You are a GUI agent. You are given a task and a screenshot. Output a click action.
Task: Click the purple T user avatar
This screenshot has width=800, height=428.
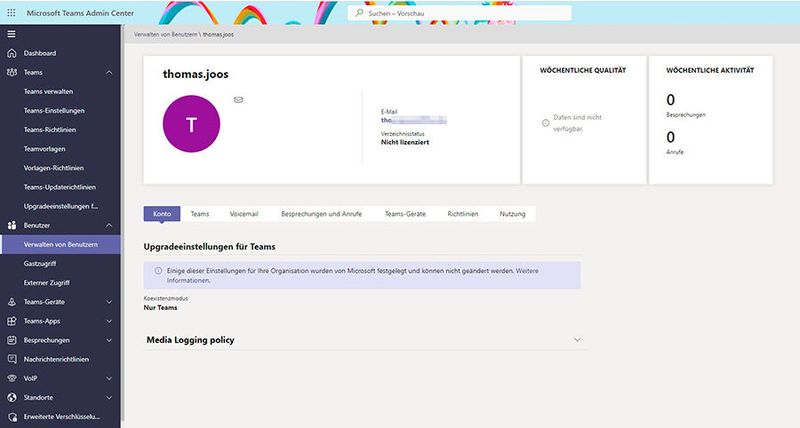click(x=191, y=124)
